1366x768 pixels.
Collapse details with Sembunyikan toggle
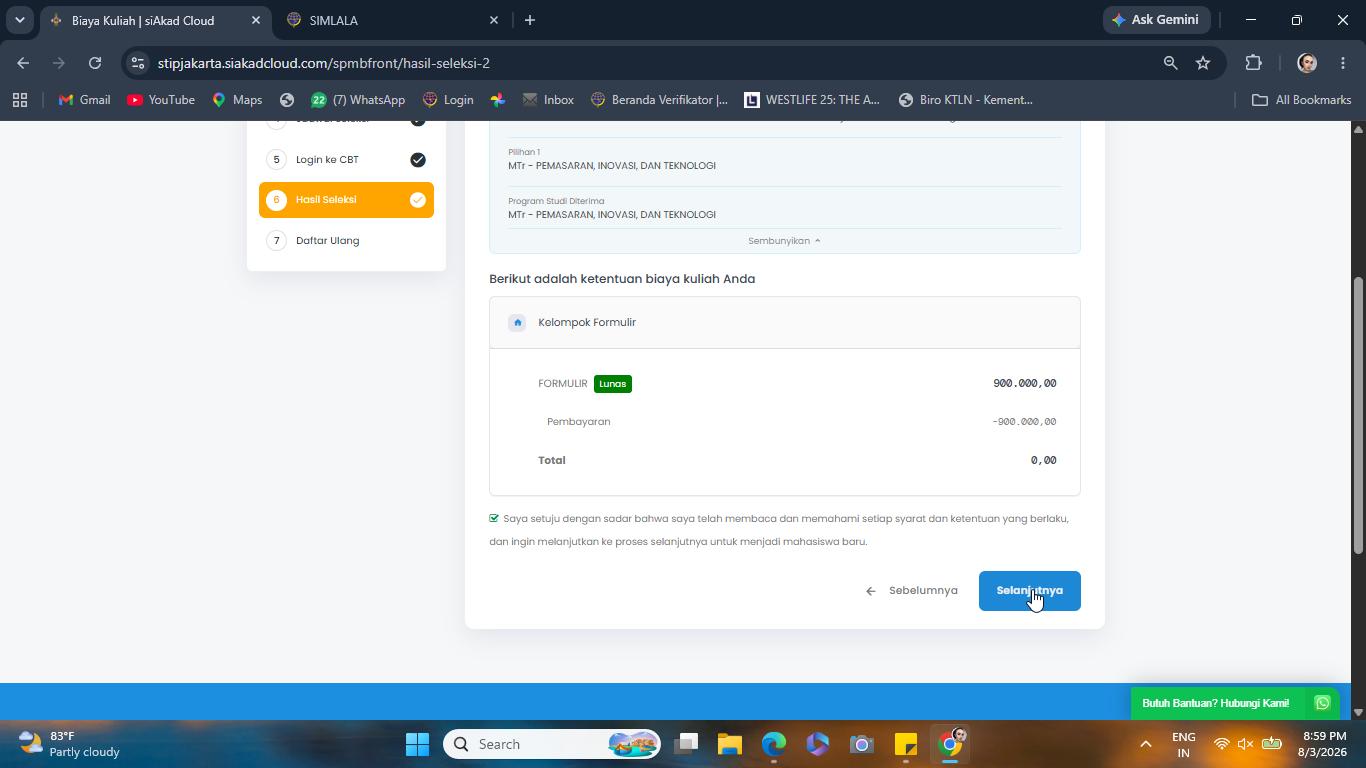pyautogui.click(x=785, y=241)
